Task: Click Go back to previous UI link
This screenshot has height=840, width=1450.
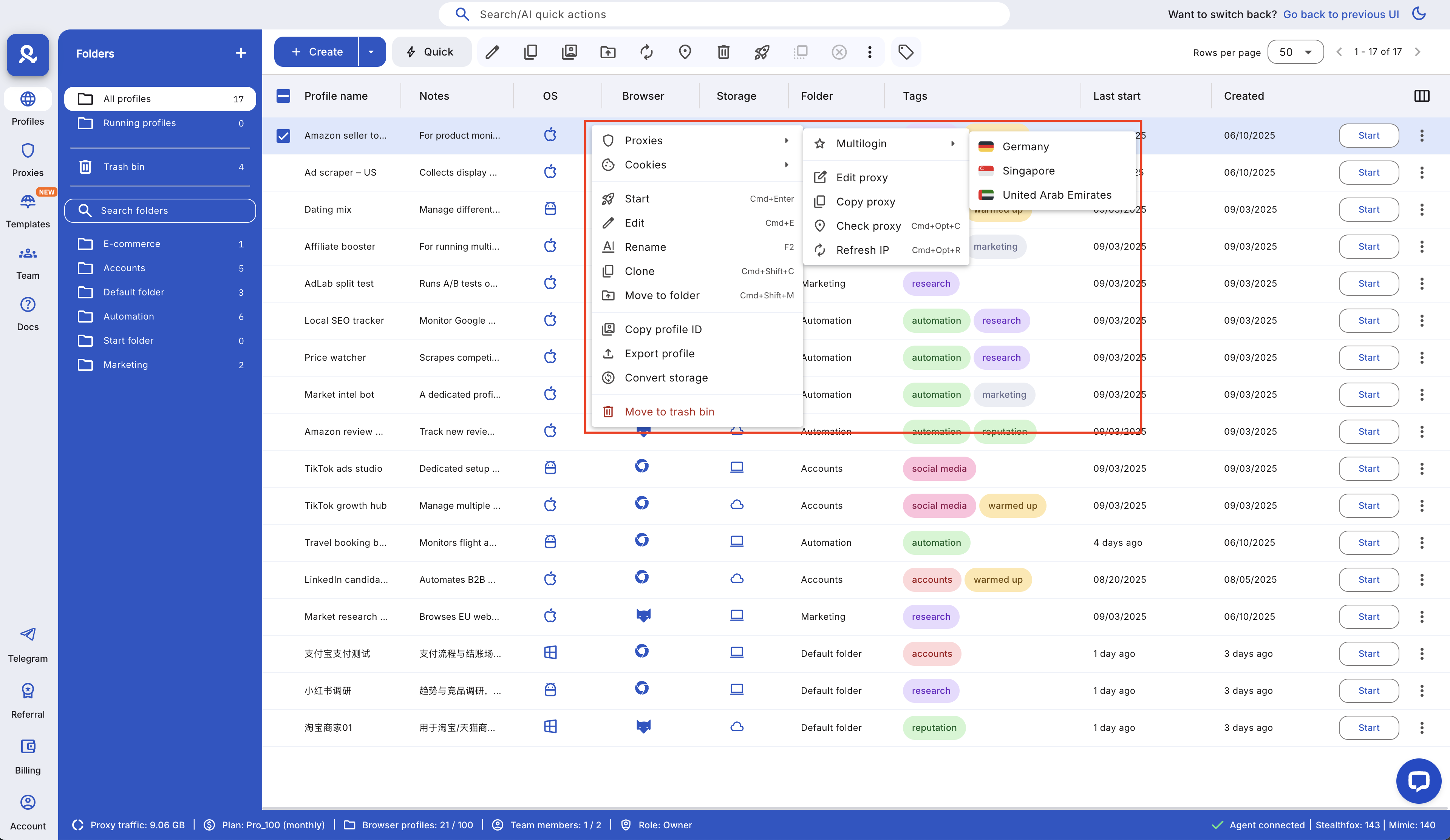Action: 1341,14
